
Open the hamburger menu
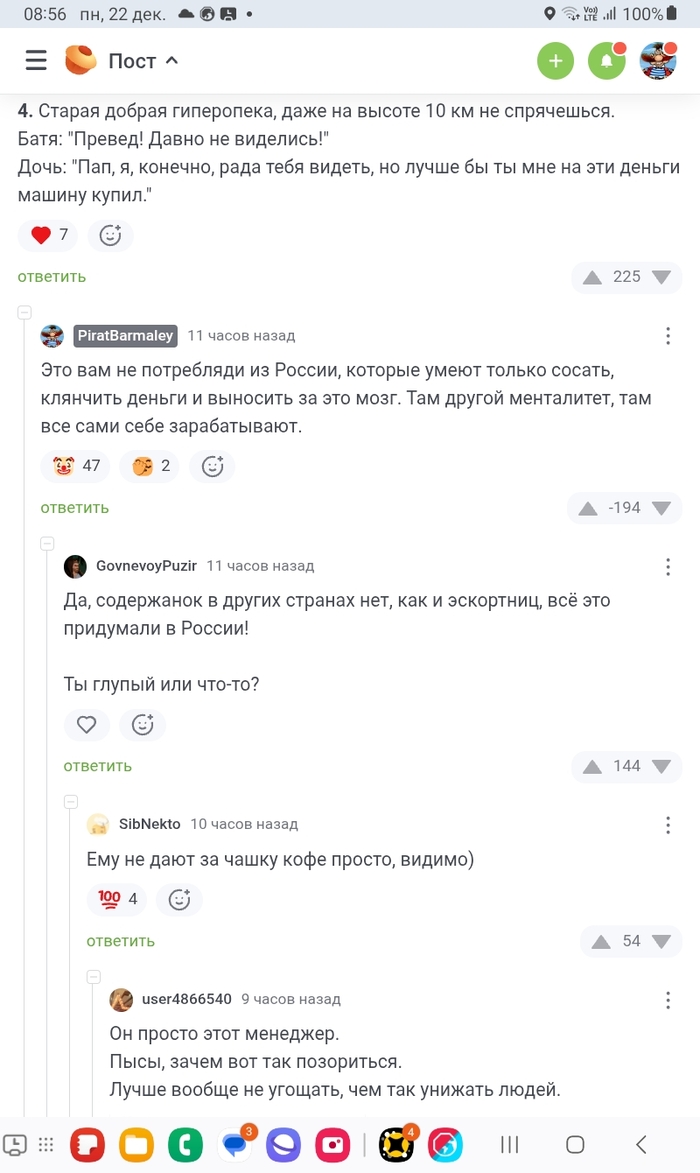tap(36, 61)
